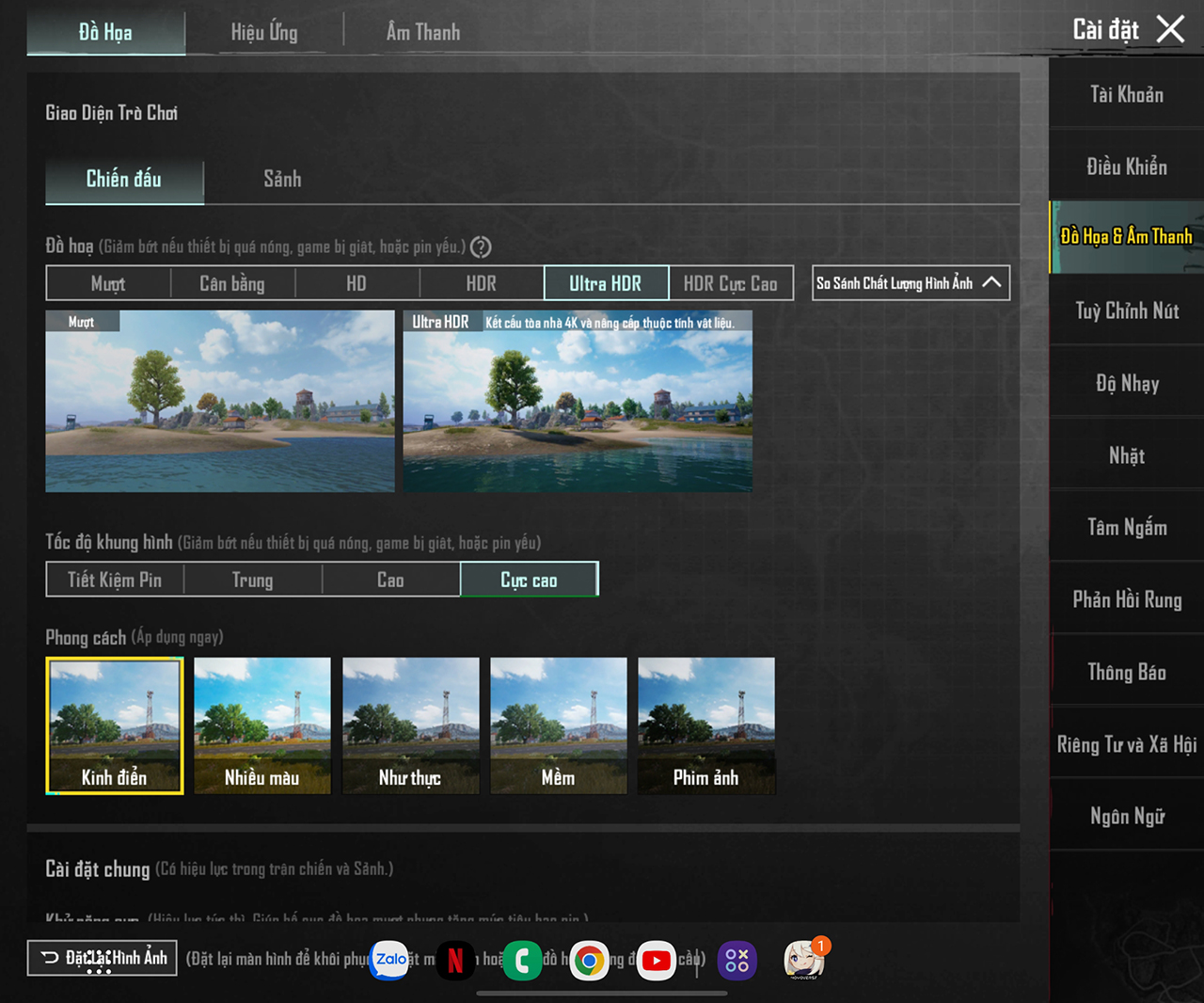Image resolution: width=1204 pixels, height=1003 pixels.
Task: Choose the Như thực style thumbnail
Action: [x=410, y=725]
